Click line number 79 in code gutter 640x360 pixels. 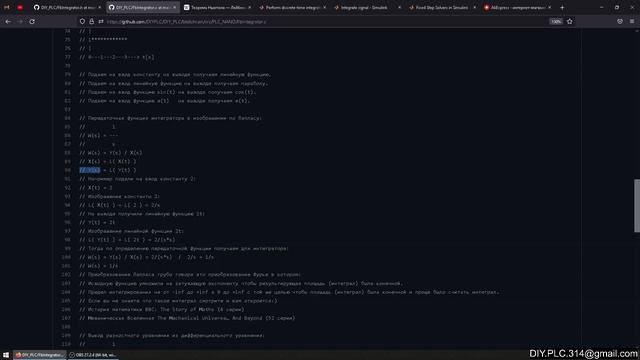point(67,75)
